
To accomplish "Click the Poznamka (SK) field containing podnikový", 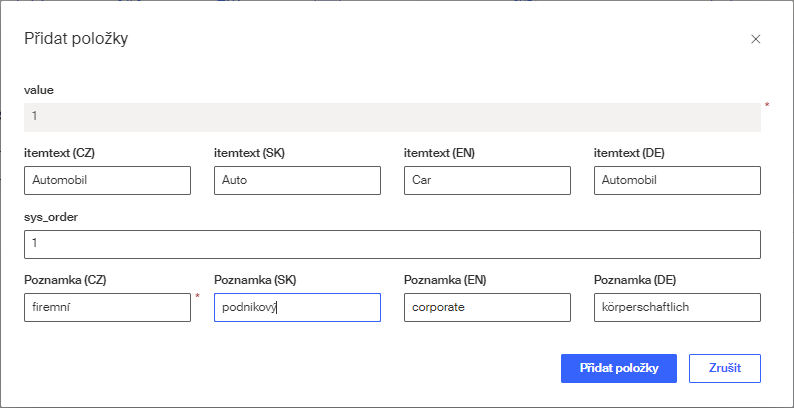I will [297, 307].
